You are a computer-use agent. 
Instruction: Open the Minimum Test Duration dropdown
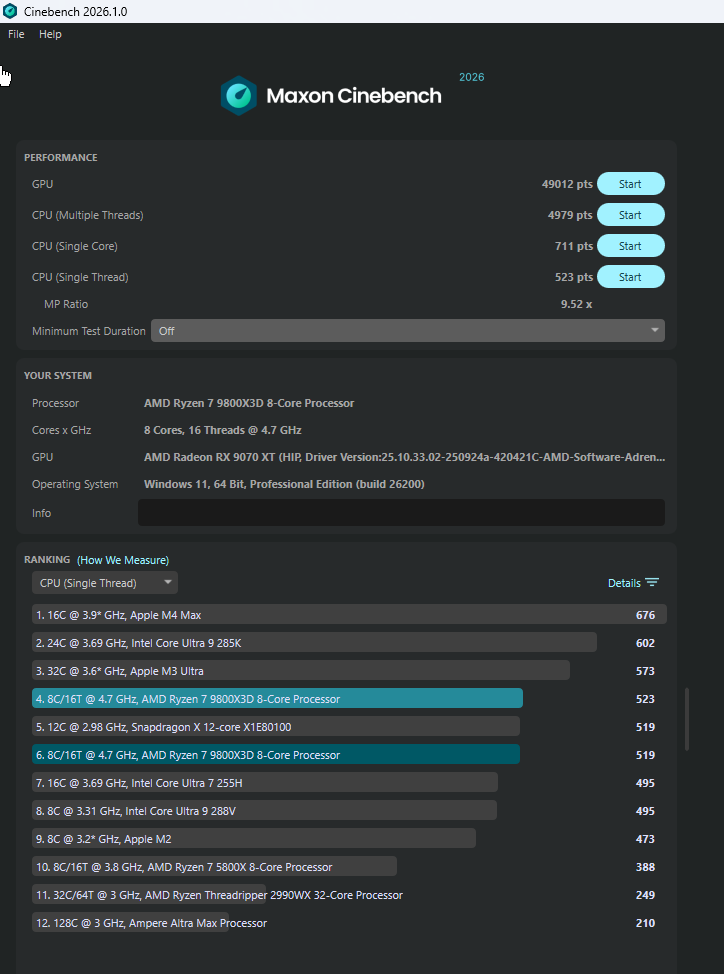click(407, 330)
